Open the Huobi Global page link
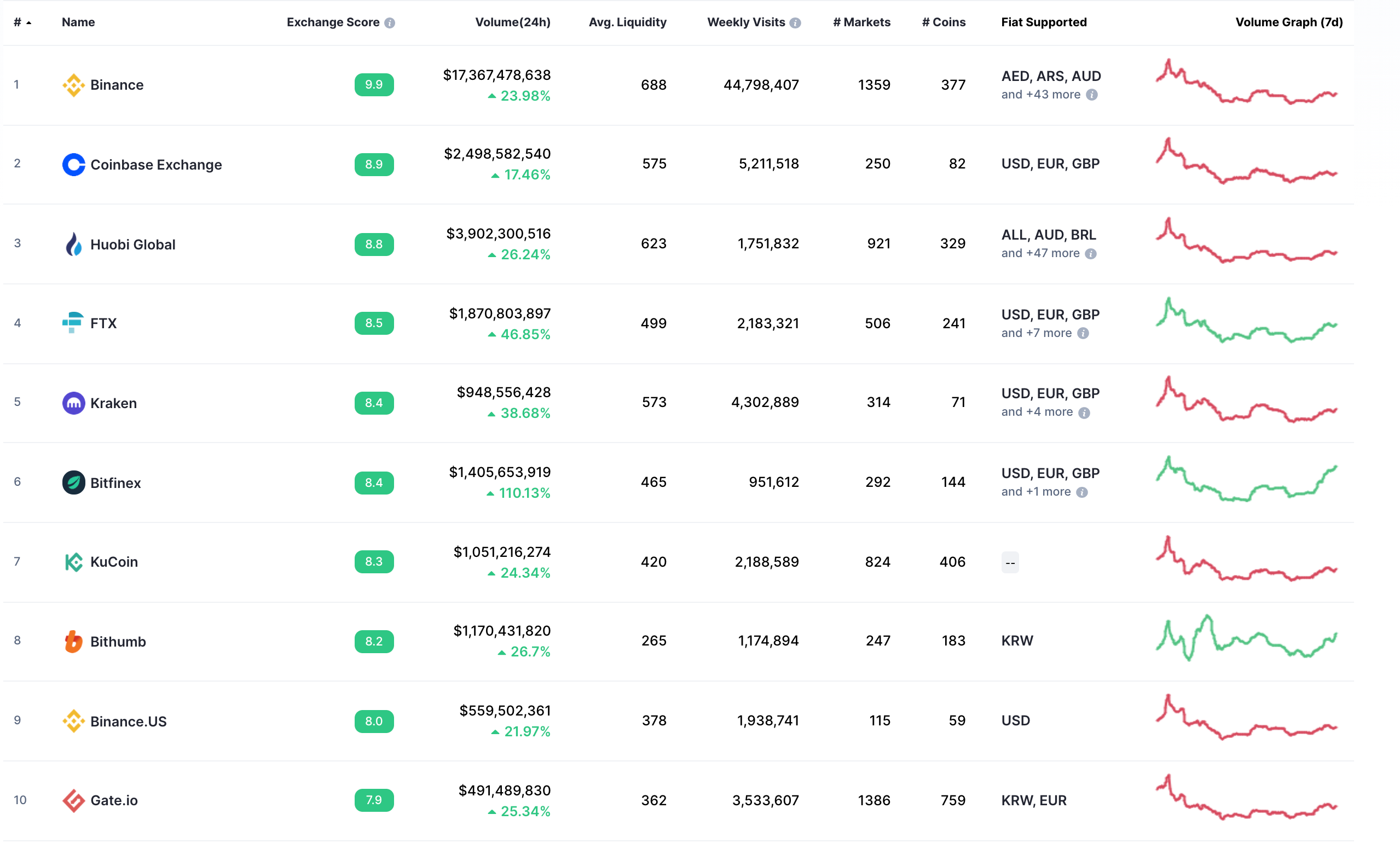This screenshot has height=849, width=1400. coord(132,245)
